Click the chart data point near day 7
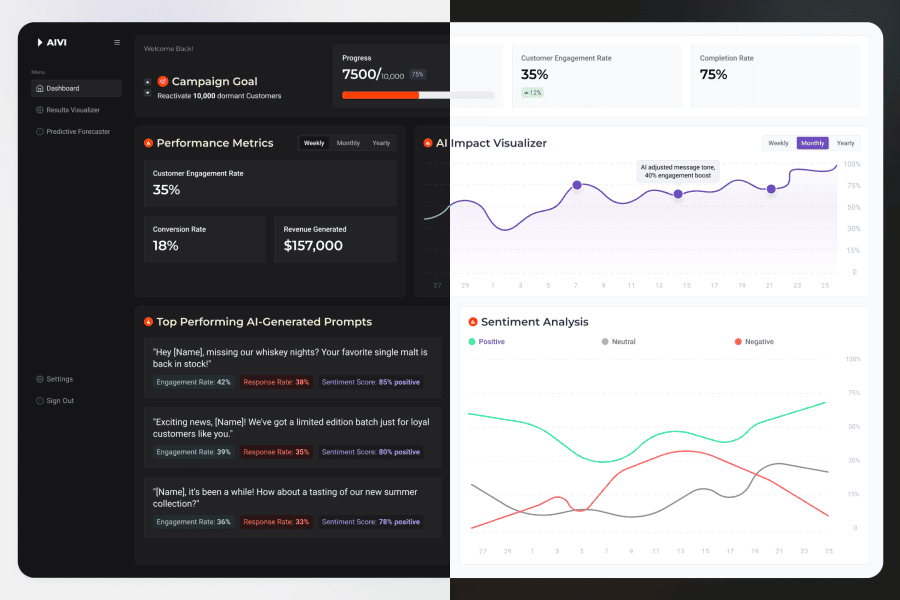900x600 pixels. coord(577,185)
